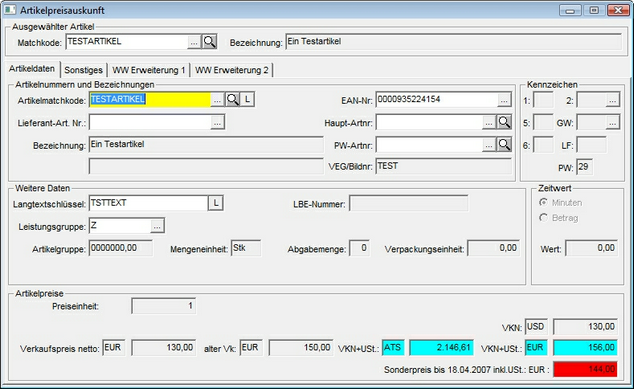Click into the Matchkode input field
This screenshot has height=389, width=634.
pos(127,42)
